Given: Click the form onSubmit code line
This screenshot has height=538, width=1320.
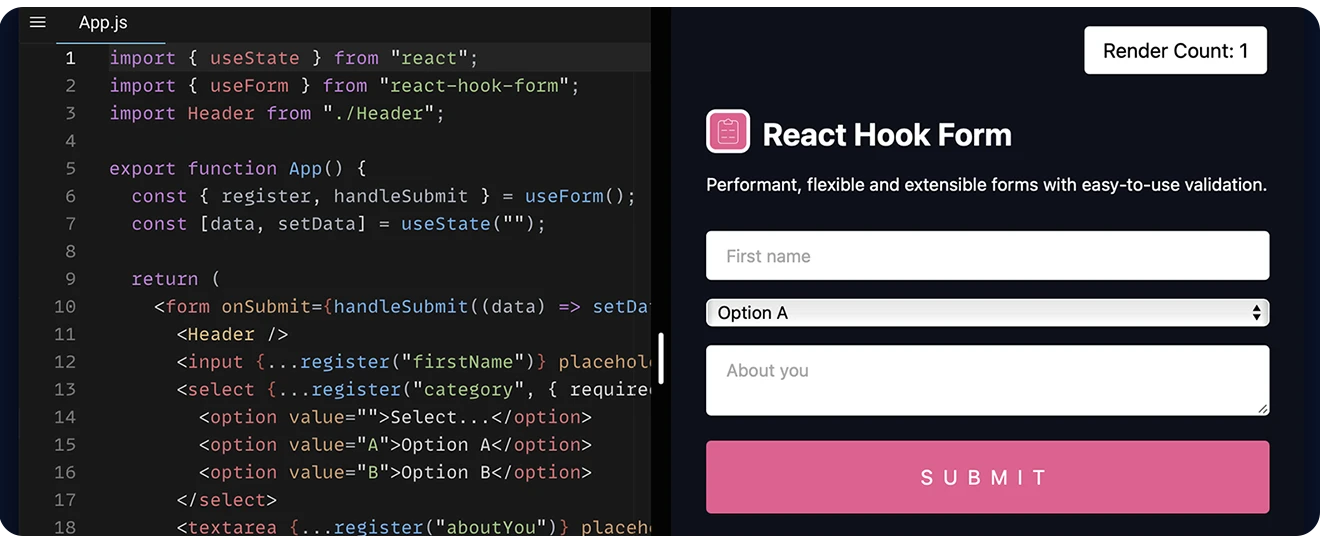Looking at the screenshot, I should 402,307.
